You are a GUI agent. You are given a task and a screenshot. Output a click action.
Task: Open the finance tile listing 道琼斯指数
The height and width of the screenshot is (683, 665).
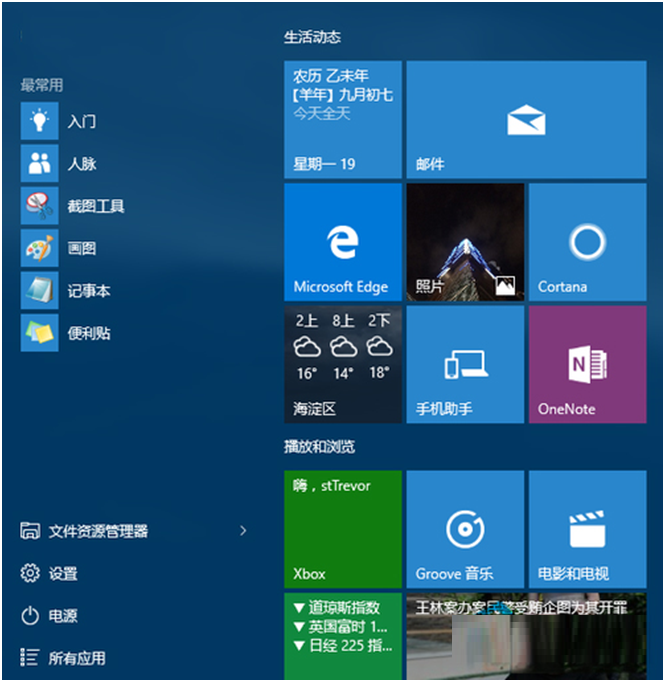[x=343, y=636]
